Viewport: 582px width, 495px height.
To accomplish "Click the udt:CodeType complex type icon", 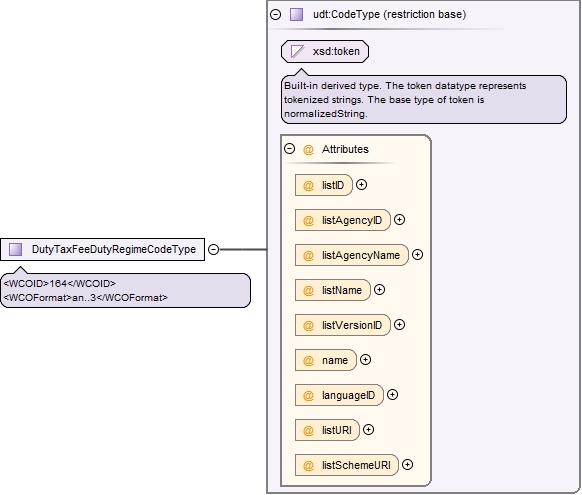I will click(296, 14).
